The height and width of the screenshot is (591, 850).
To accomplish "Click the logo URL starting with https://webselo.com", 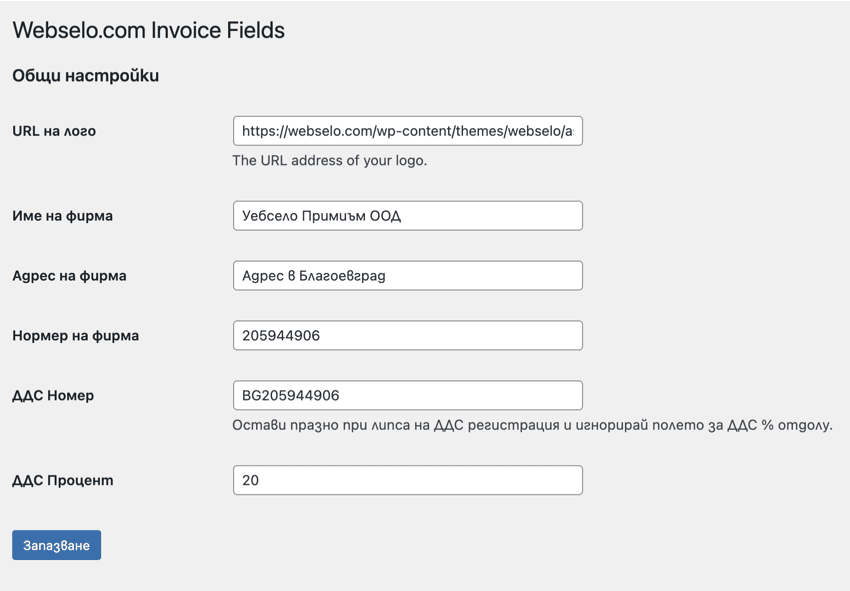I will (x=407, y=131).
